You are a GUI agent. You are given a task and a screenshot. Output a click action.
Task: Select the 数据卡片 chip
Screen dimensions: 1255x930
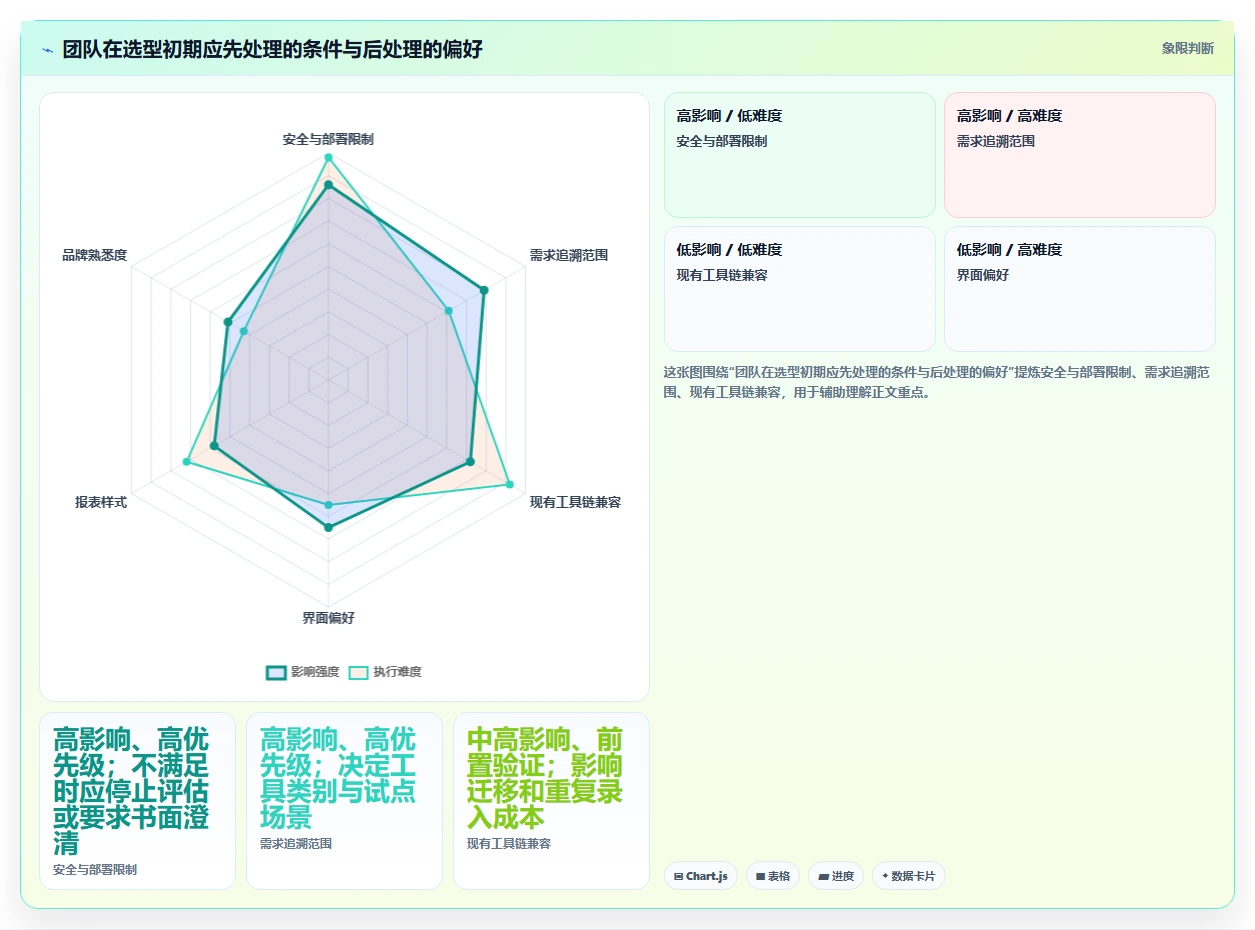coord(909,876)
